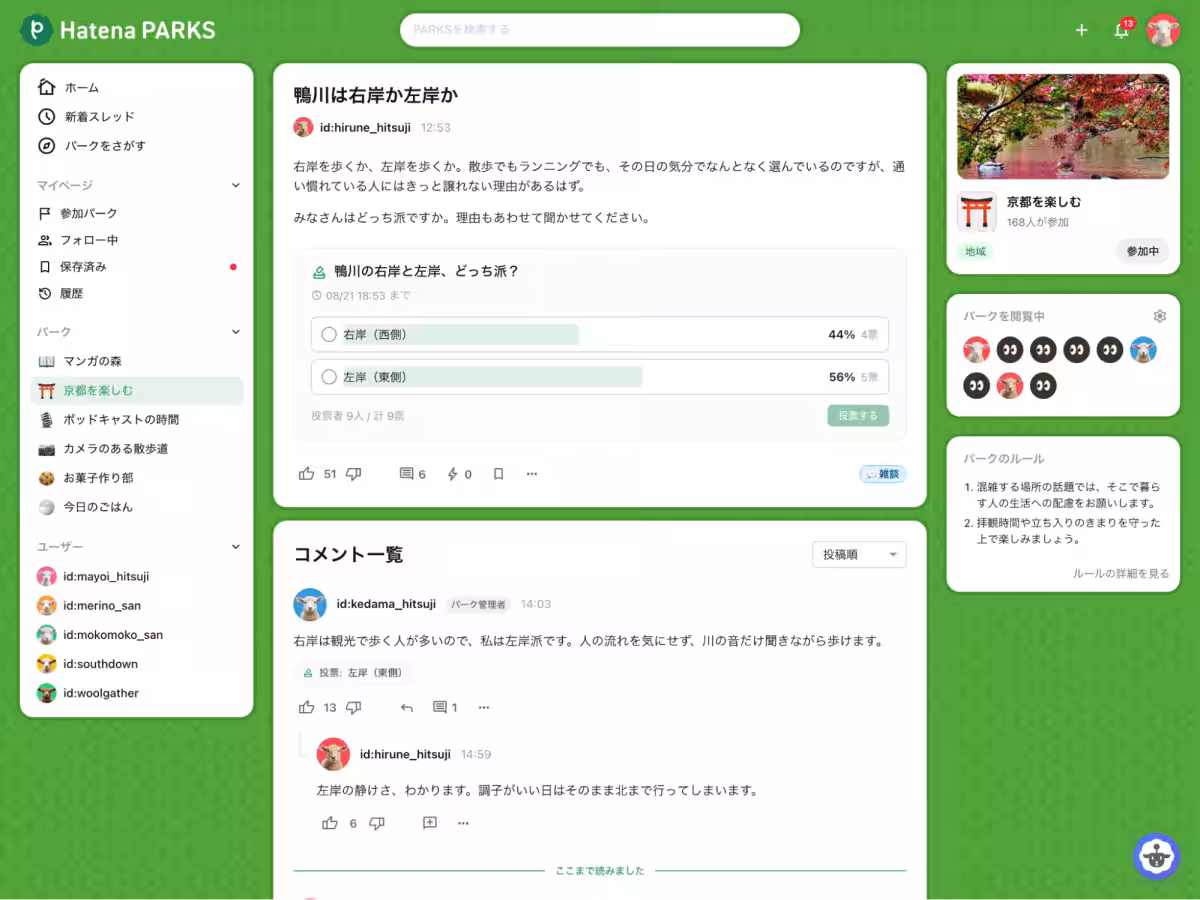Open the robot assistant button
This screenshot has width=1200, height=900.
pos(1157,856)
